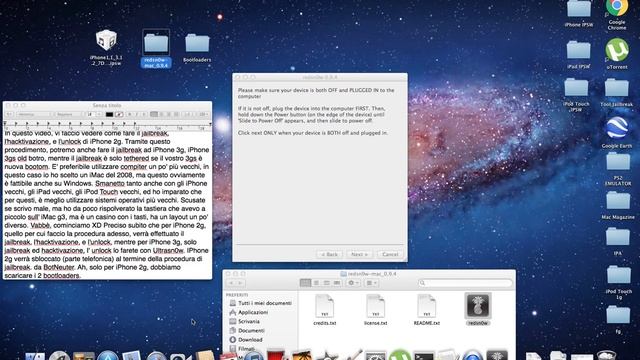
Task: Open Mac Magazine desktop folder
Action: [618, 206]
